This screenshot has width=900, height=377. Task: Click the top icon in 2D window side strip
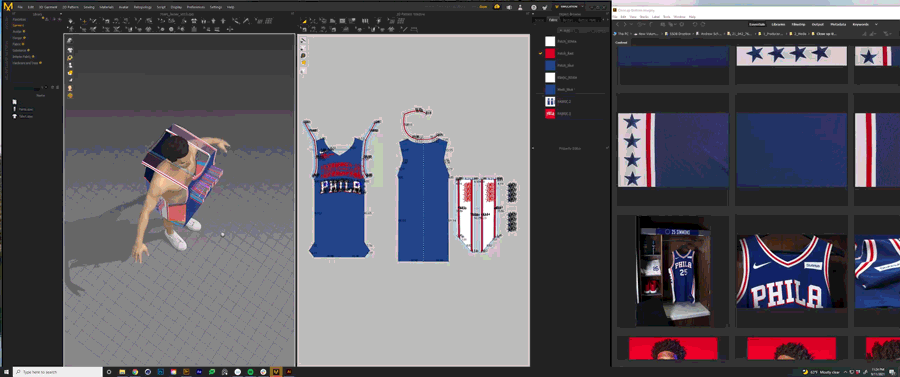tap(303, 41)
